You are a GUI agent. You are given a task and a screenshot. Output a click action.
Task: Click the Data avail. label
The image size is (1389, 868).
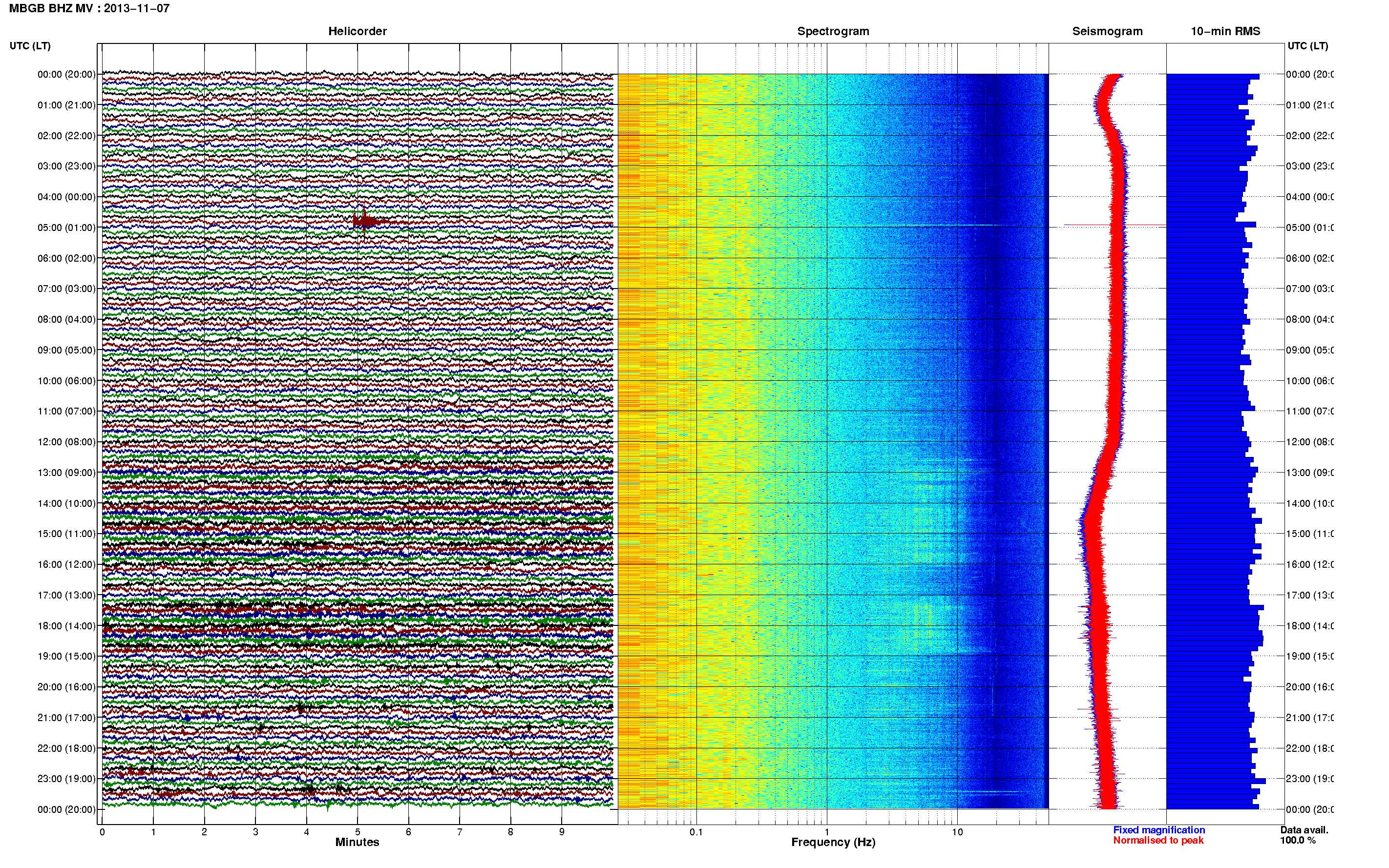click(1304, 830)
